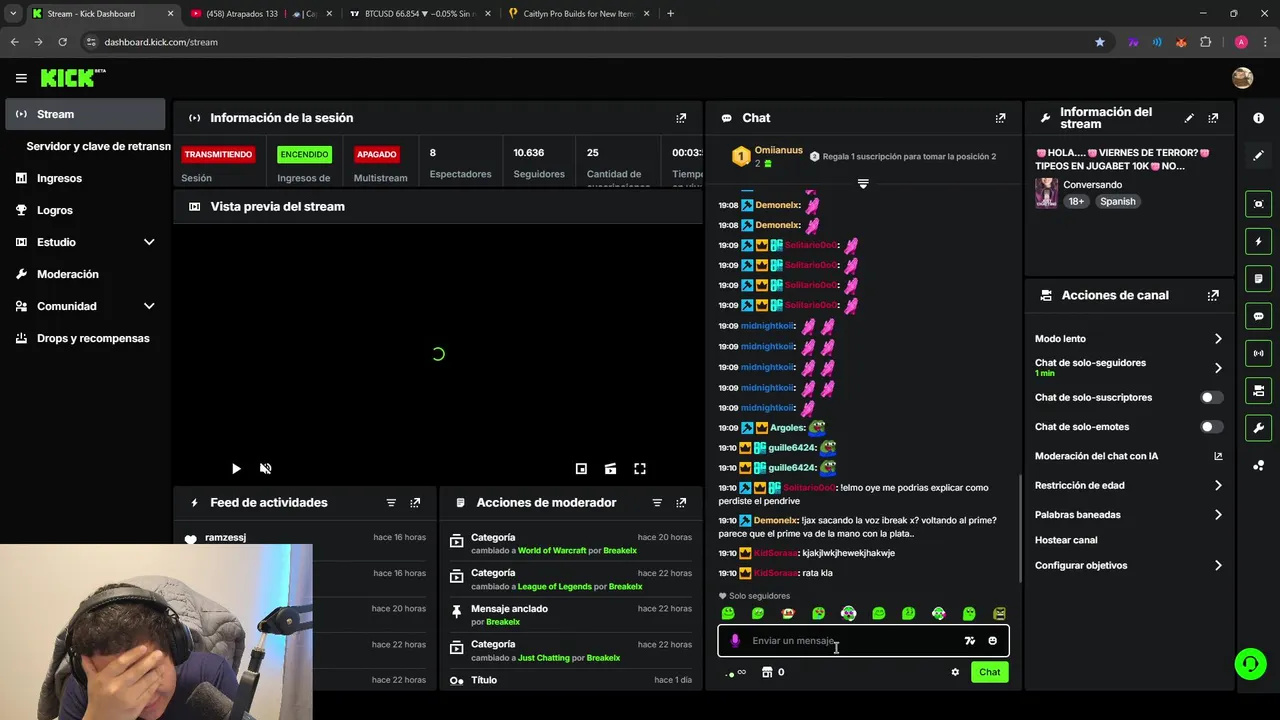
Task: Expand Chat de solo-seguidores options
Action: pyautogui.click(x=1218, y=368)
